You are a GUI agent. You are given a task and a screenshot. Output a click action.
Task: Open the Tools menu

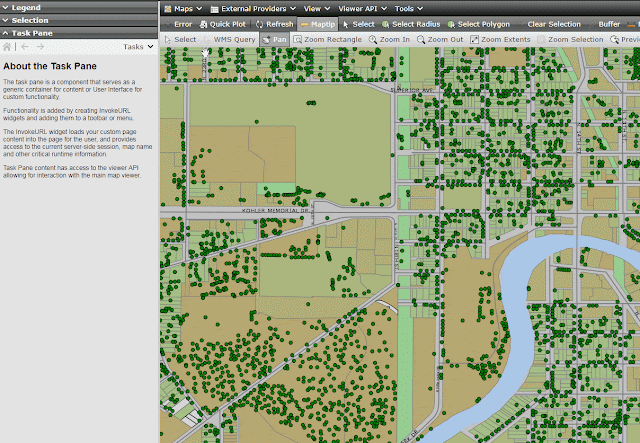(x=408, y=9)
